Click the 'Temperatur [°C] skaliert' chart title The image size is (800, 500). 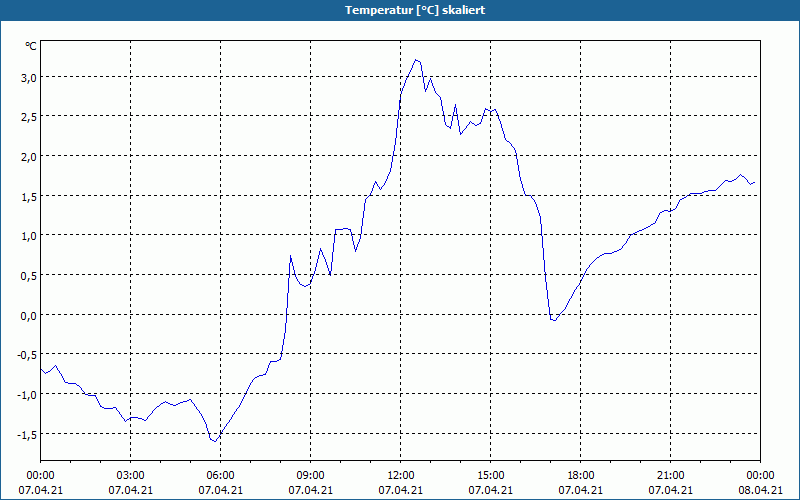point(415,10)
